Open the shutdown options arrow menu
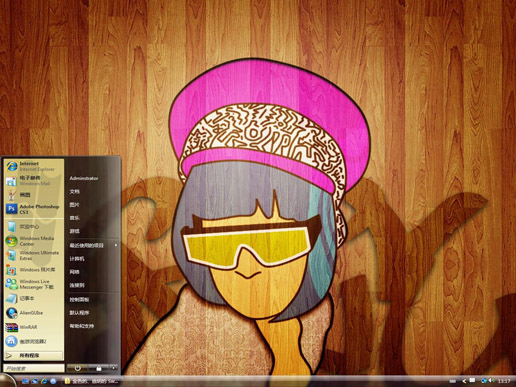This screenshot has width=516, height=387. 113,368
